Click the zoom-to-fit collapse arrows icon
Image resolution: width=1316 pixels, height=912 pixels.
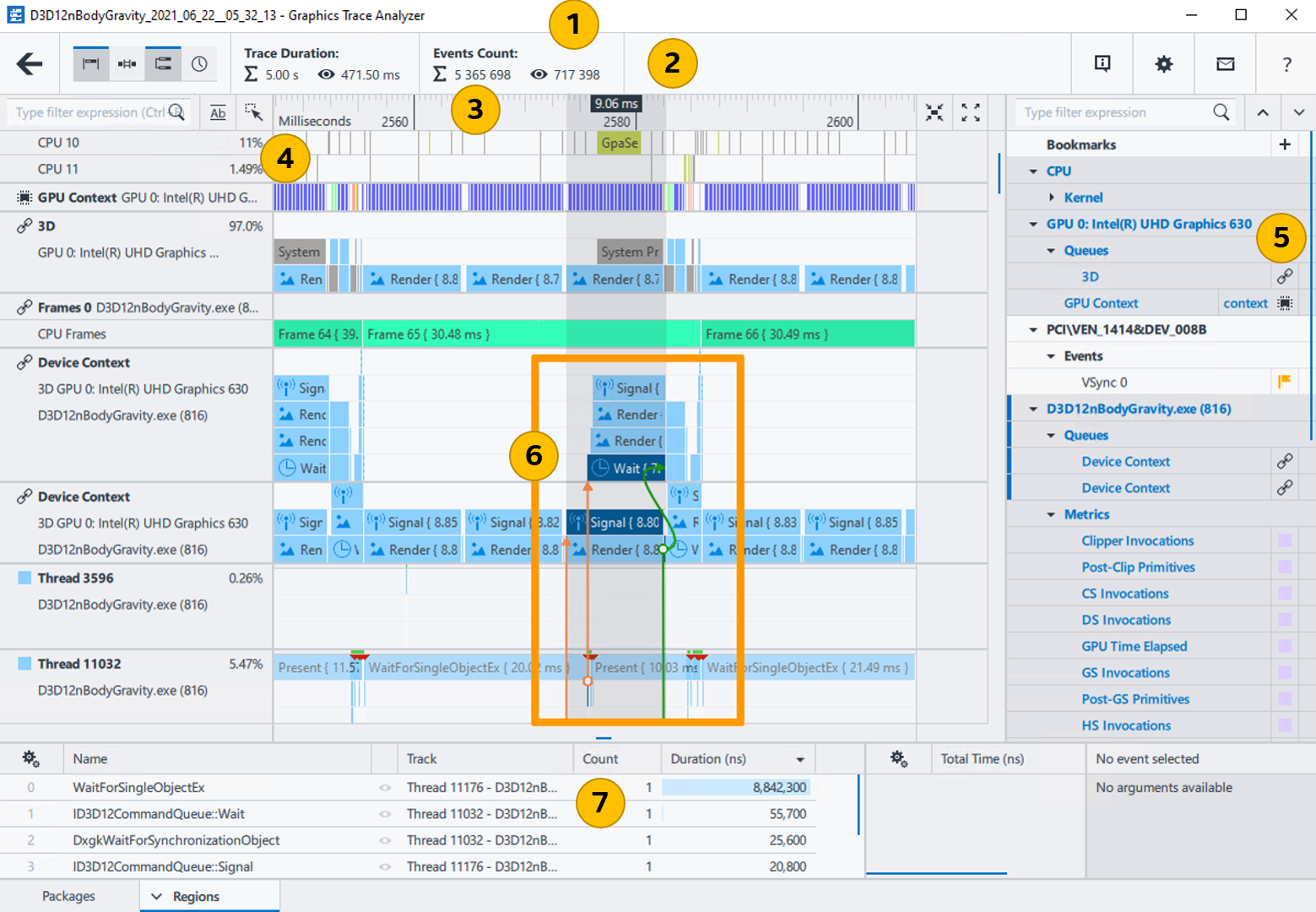(934, 112)
